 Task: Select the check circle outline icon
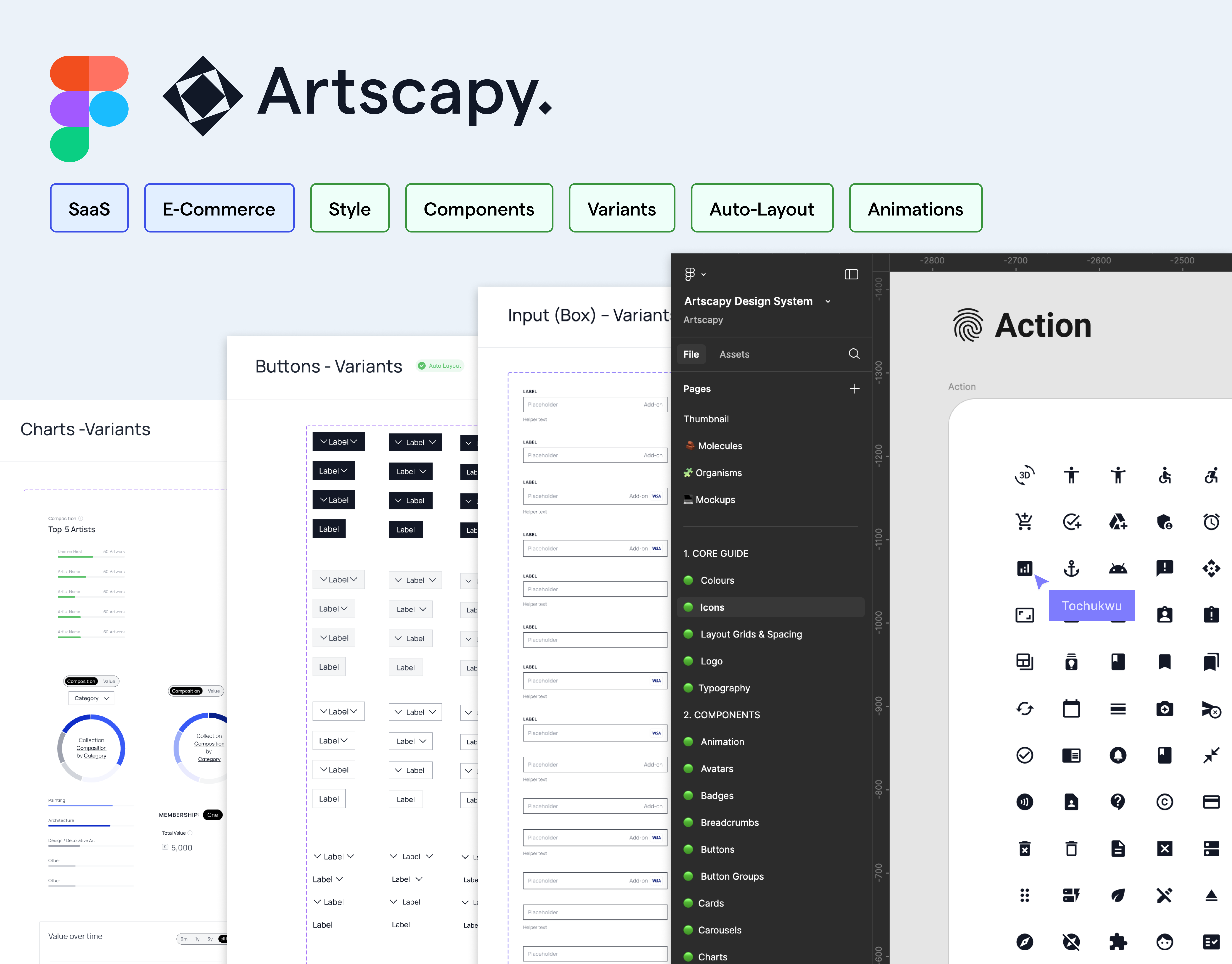1024,755
